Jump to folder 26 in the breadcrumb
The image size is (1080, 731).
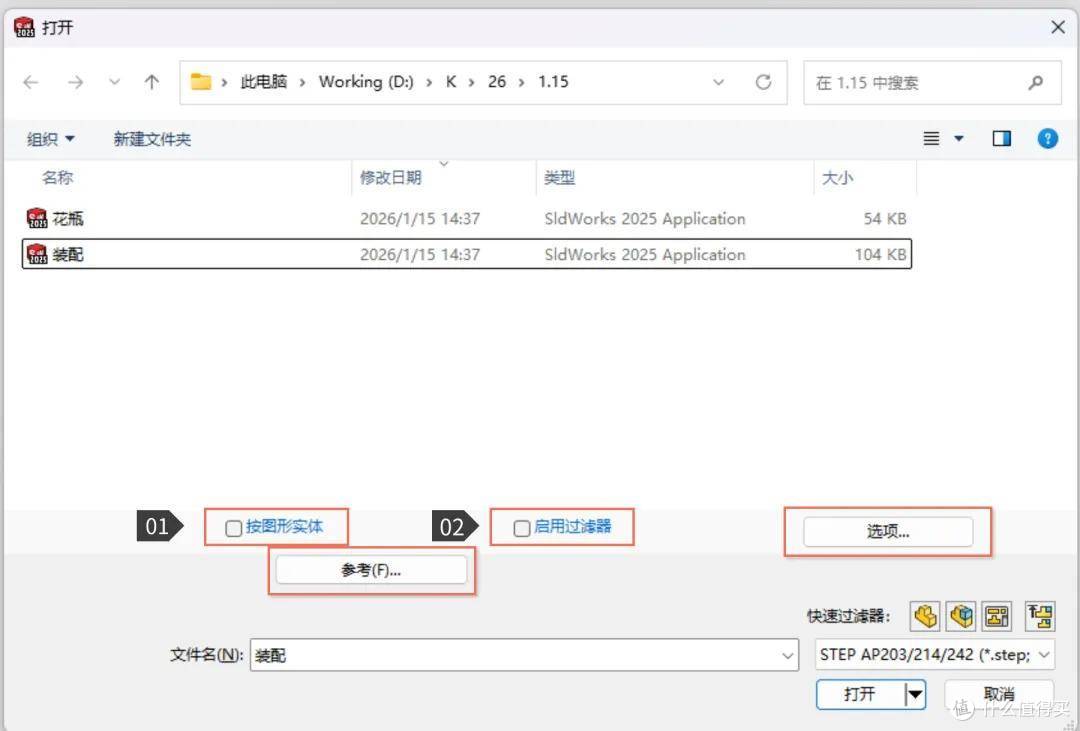[497, 82]
